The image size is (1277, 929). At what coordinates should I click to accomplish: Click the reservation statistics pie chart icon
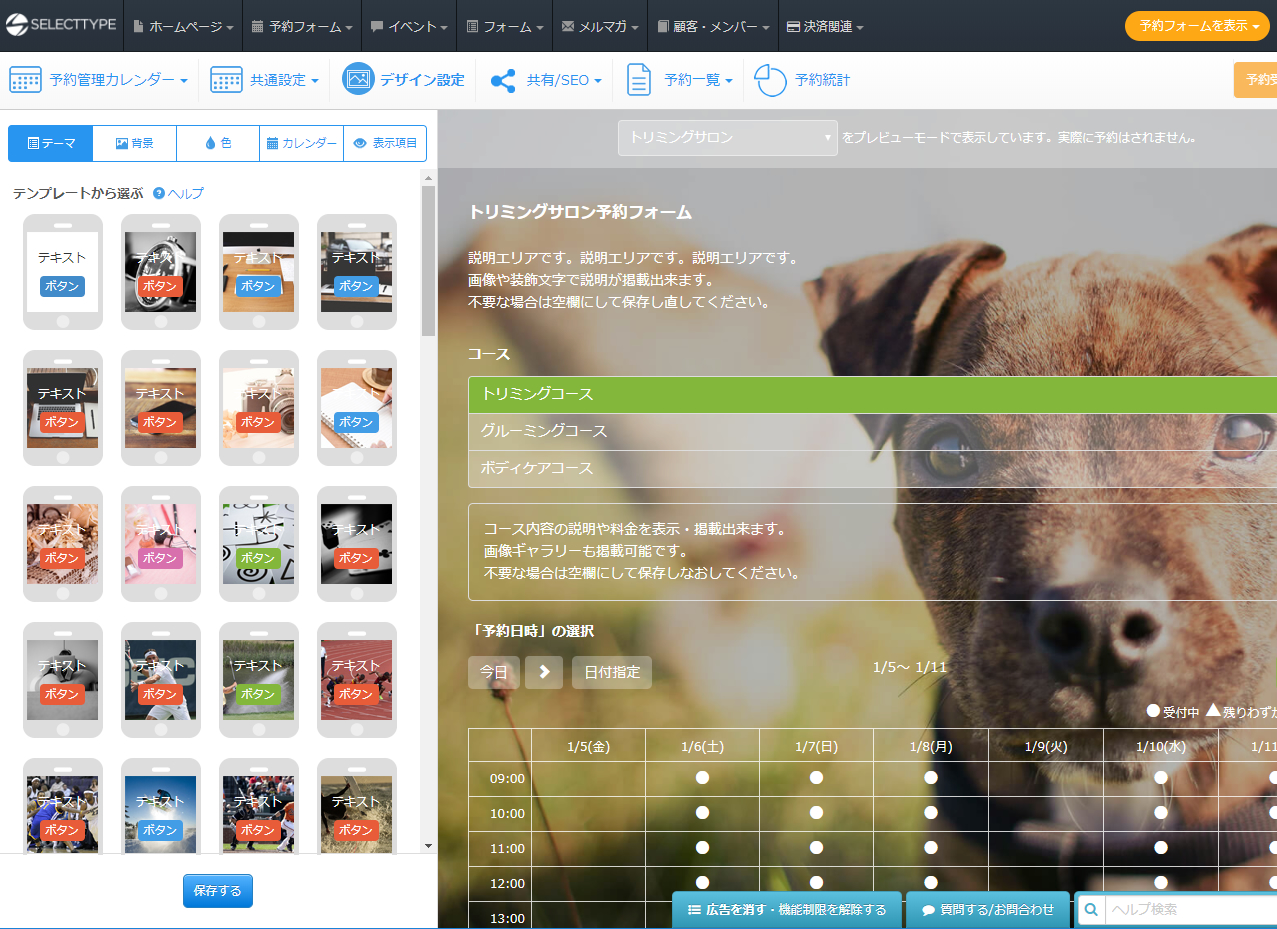tap(770, 80)
